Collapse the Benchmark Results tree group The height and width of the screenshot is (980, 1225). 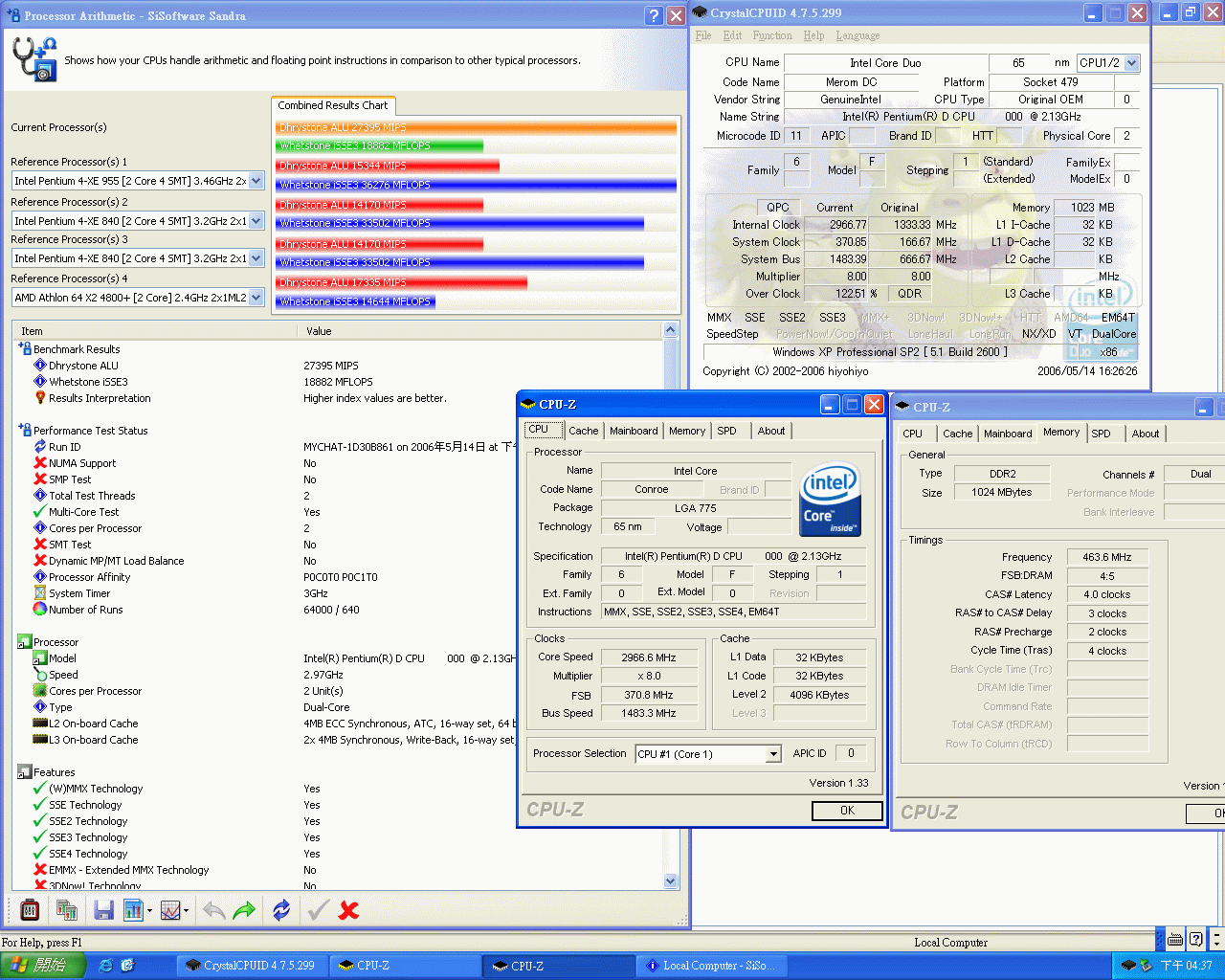[x=25, y=348]
